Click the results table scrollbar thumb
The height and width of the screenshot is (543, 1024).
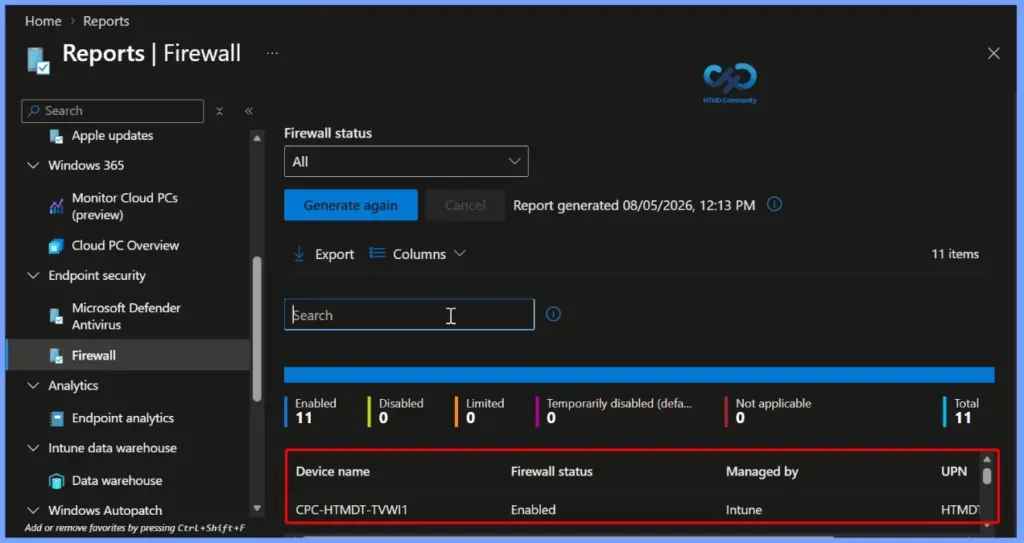pyautogui.click(x=987, y=476)
